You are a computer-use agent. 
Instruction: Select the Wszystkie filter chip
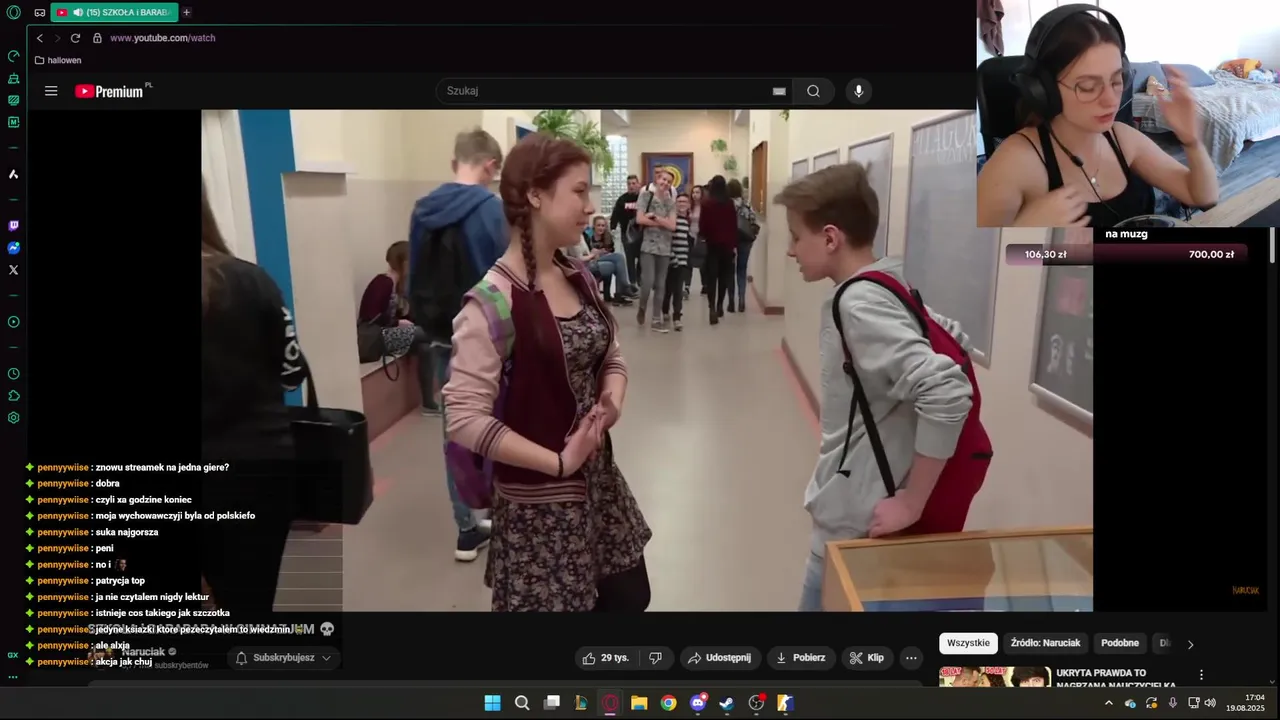[968, 643]
